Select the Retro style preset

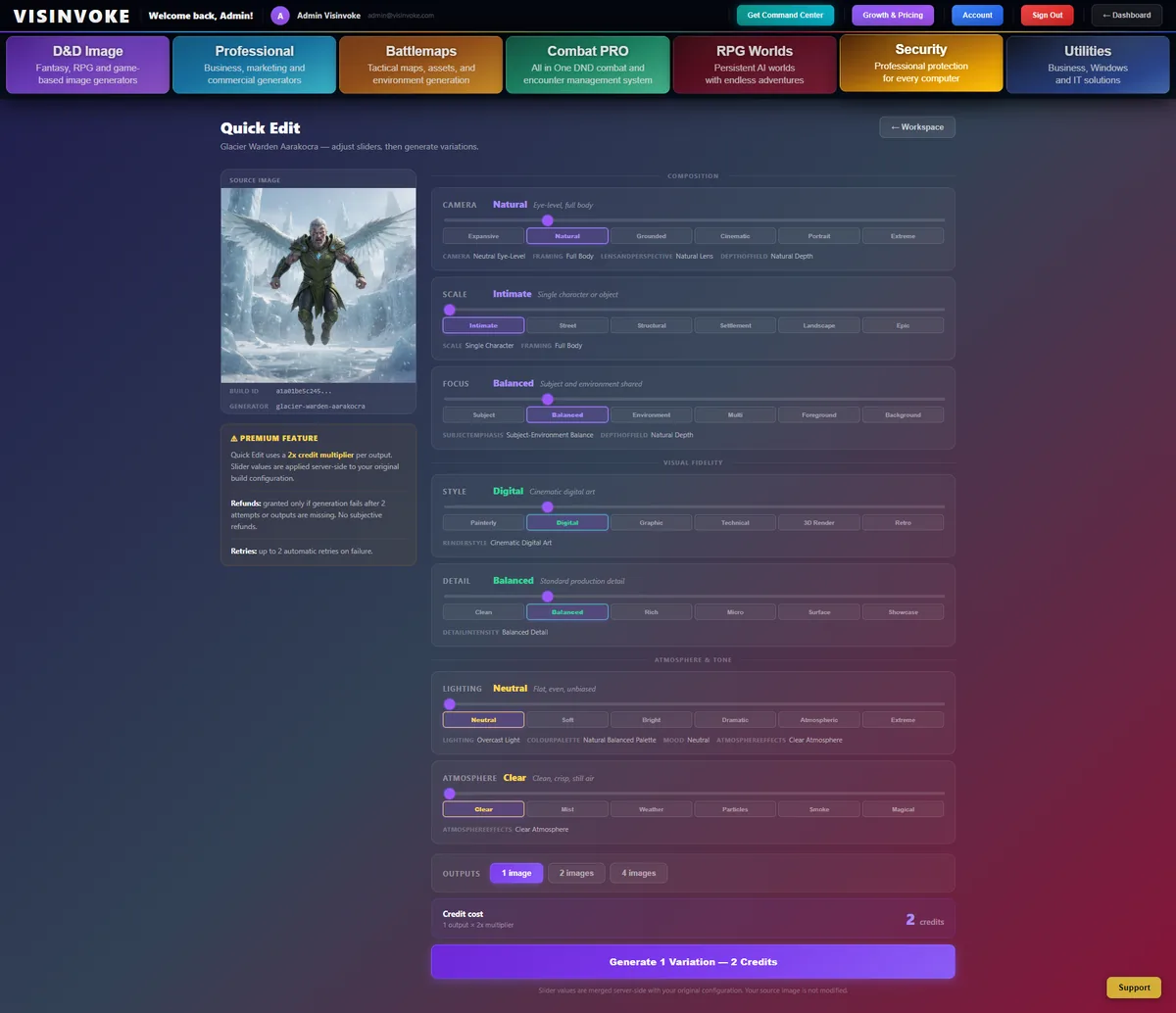coord(904,522)
